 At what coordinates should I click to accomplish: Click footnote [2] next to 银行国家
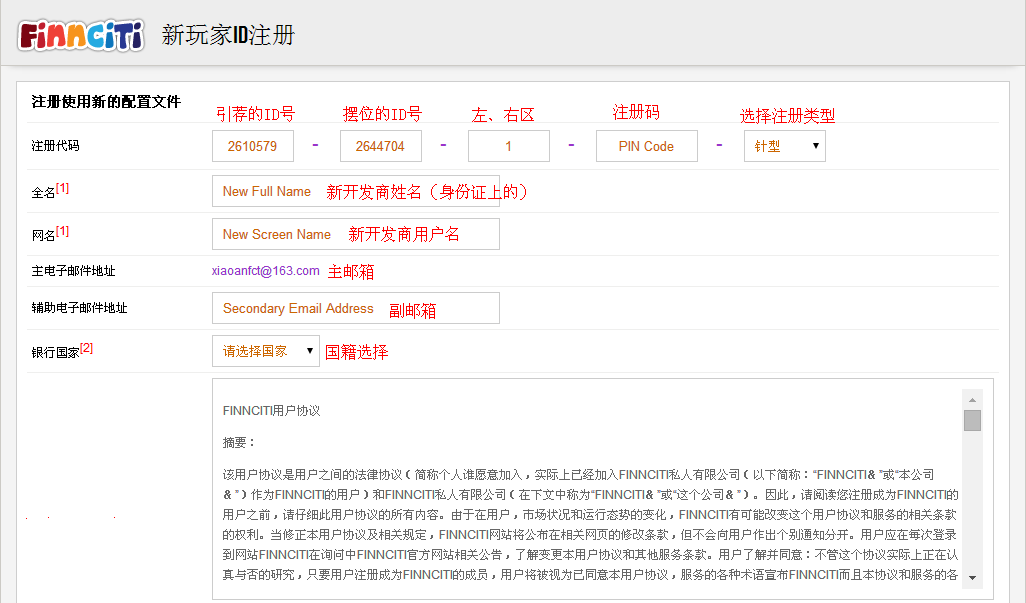[x=86, y=349]
